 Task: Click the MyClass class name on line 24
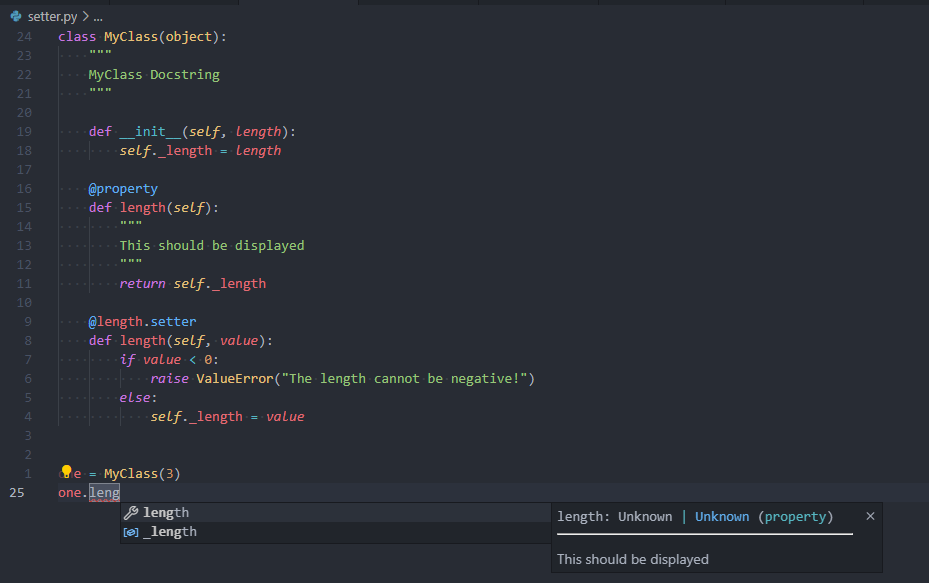tap(129, 36)
